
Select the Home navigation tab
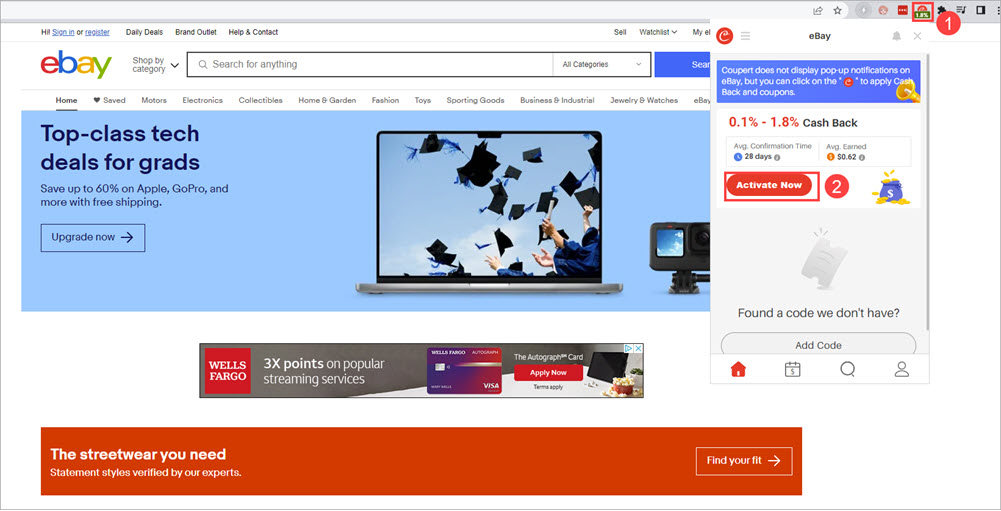click(66, 100)
